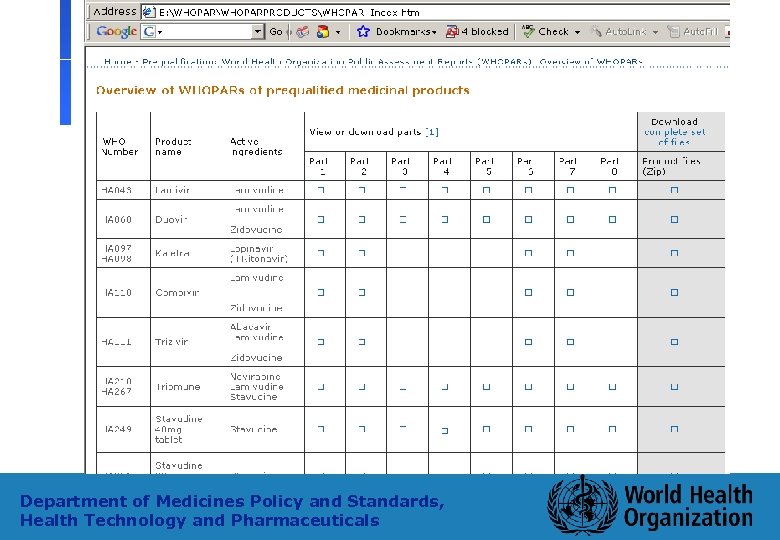Select the HA060 WHO number cell
The width and height of the screenshot is (780, 540).
[x=118, y=219]
